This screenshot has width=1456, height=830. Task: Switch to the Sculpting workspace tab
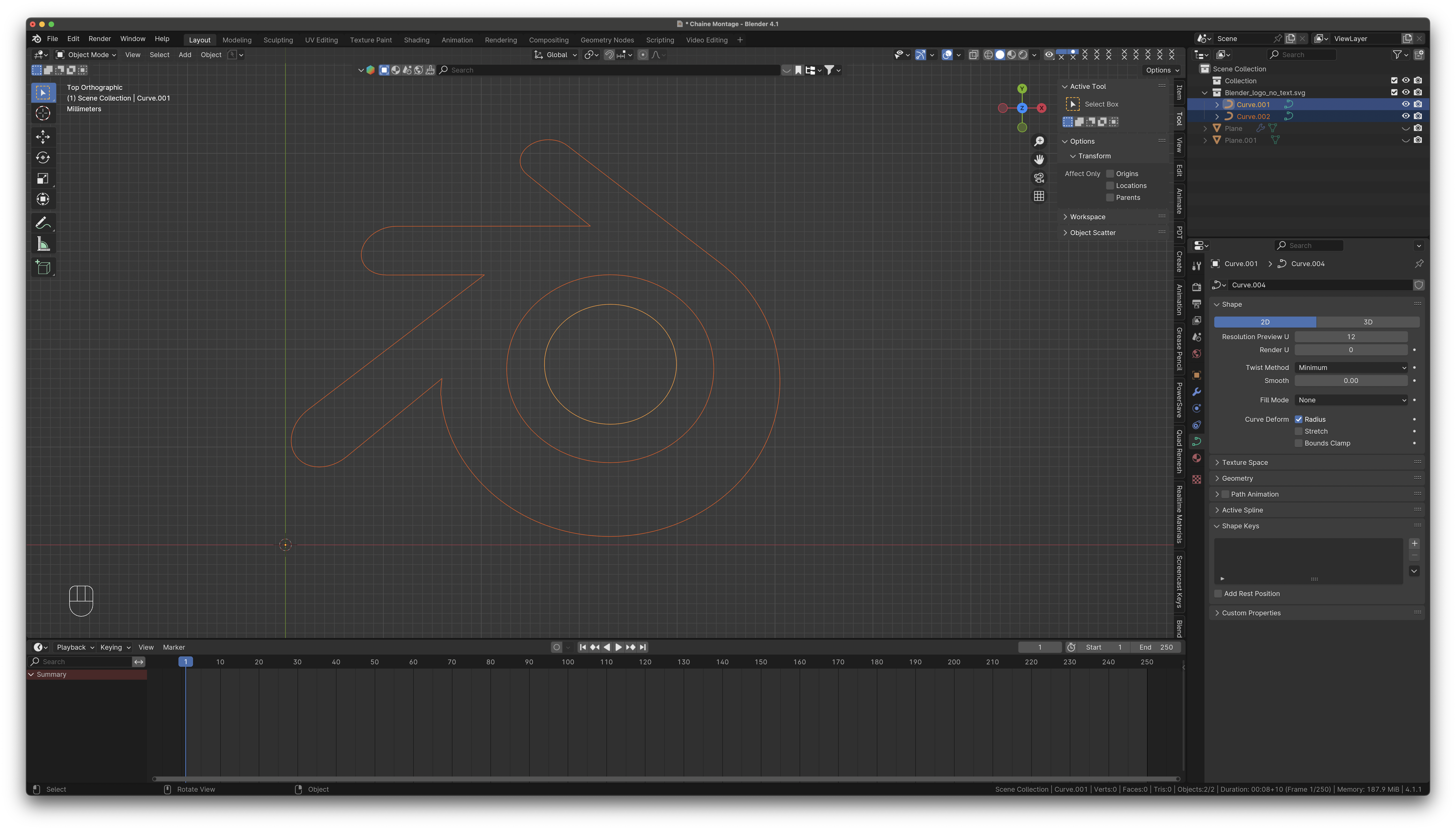pos(278,40)
